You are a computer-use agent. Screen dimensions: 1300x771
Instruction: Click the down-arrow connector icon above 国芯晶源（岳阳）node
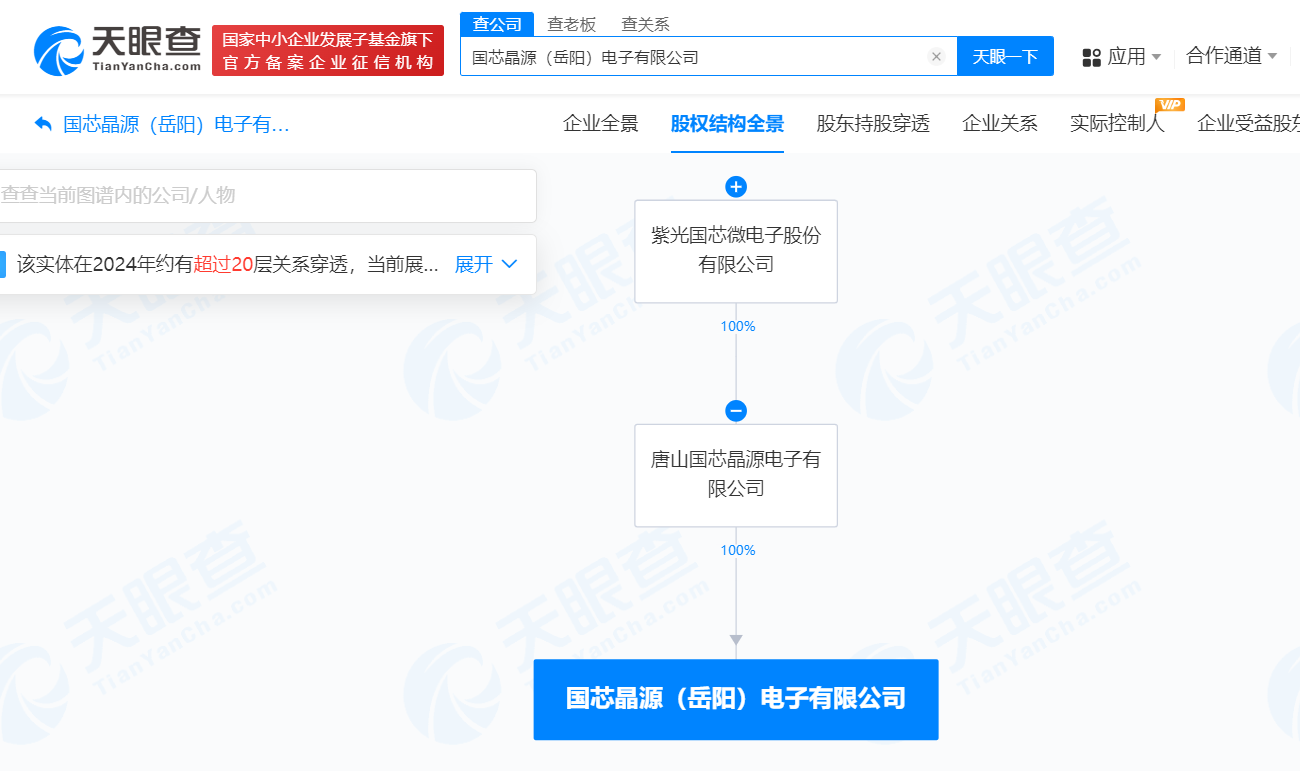click(x=736, y=639)
